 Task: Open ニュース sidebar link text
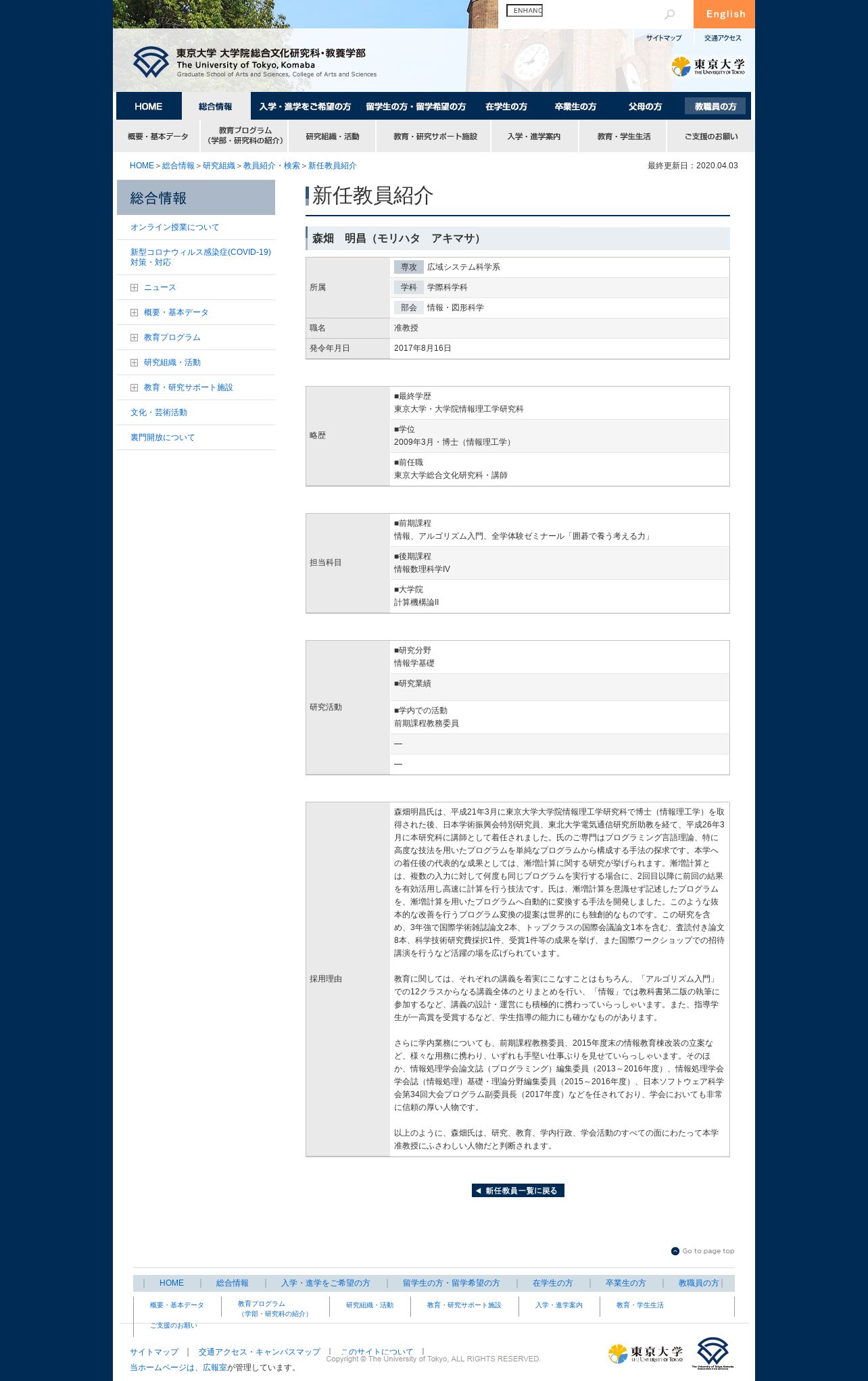tap(160, 287)
